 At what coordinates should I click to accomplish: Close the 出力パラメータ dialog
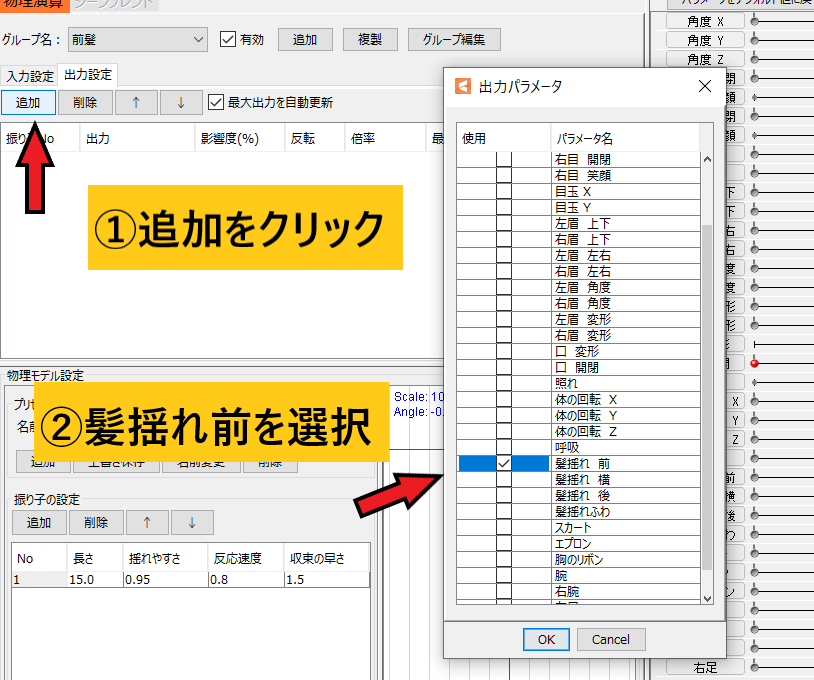click(x=704, y=86)
